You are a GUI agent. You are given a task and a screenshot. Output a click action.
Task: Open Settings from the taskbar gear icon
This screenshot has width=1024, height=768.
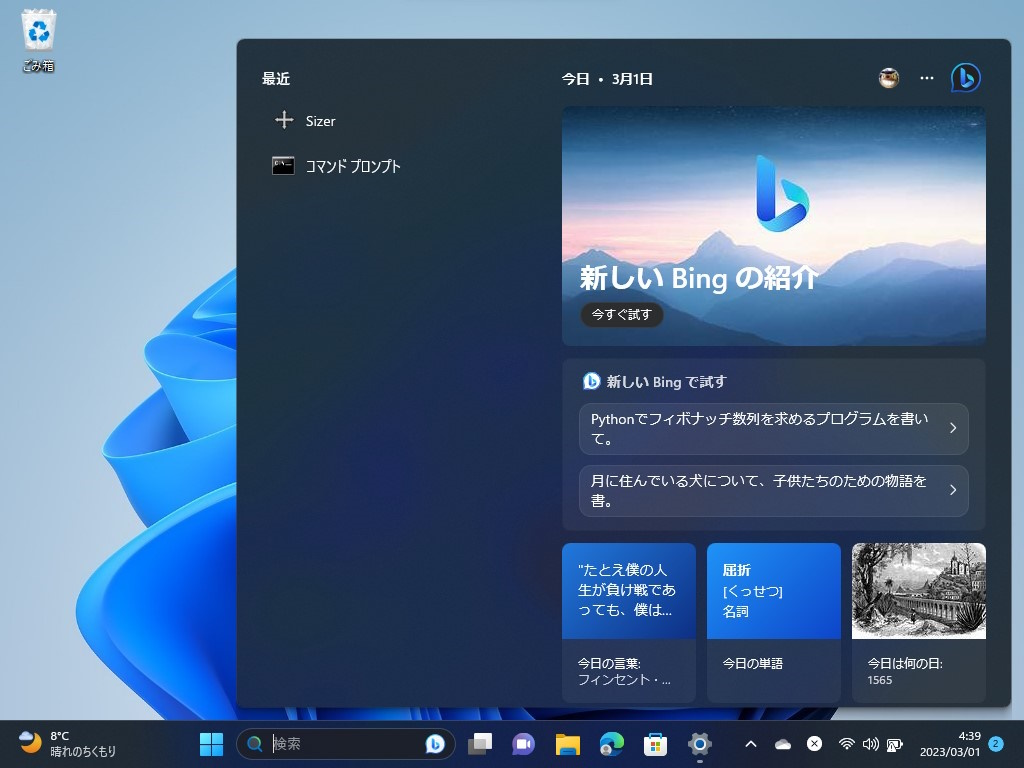point(697,745)
